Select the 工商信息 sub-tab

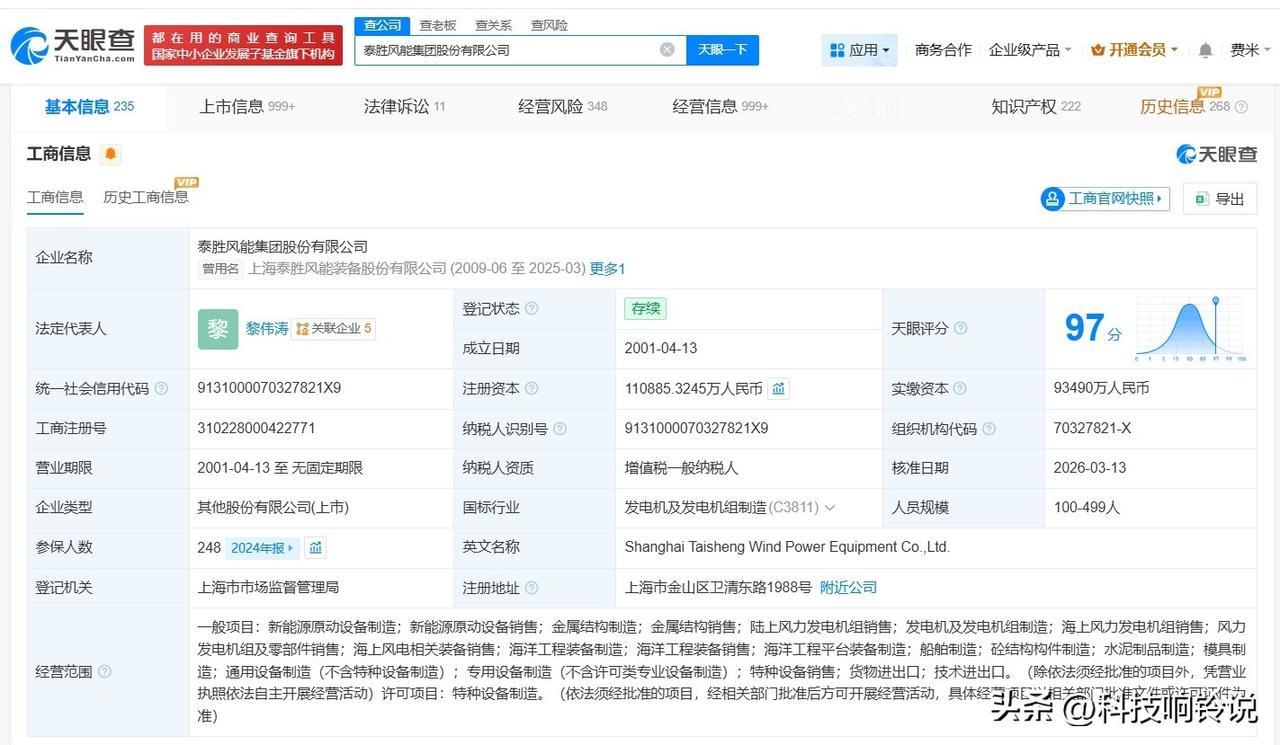coord(55,197)
